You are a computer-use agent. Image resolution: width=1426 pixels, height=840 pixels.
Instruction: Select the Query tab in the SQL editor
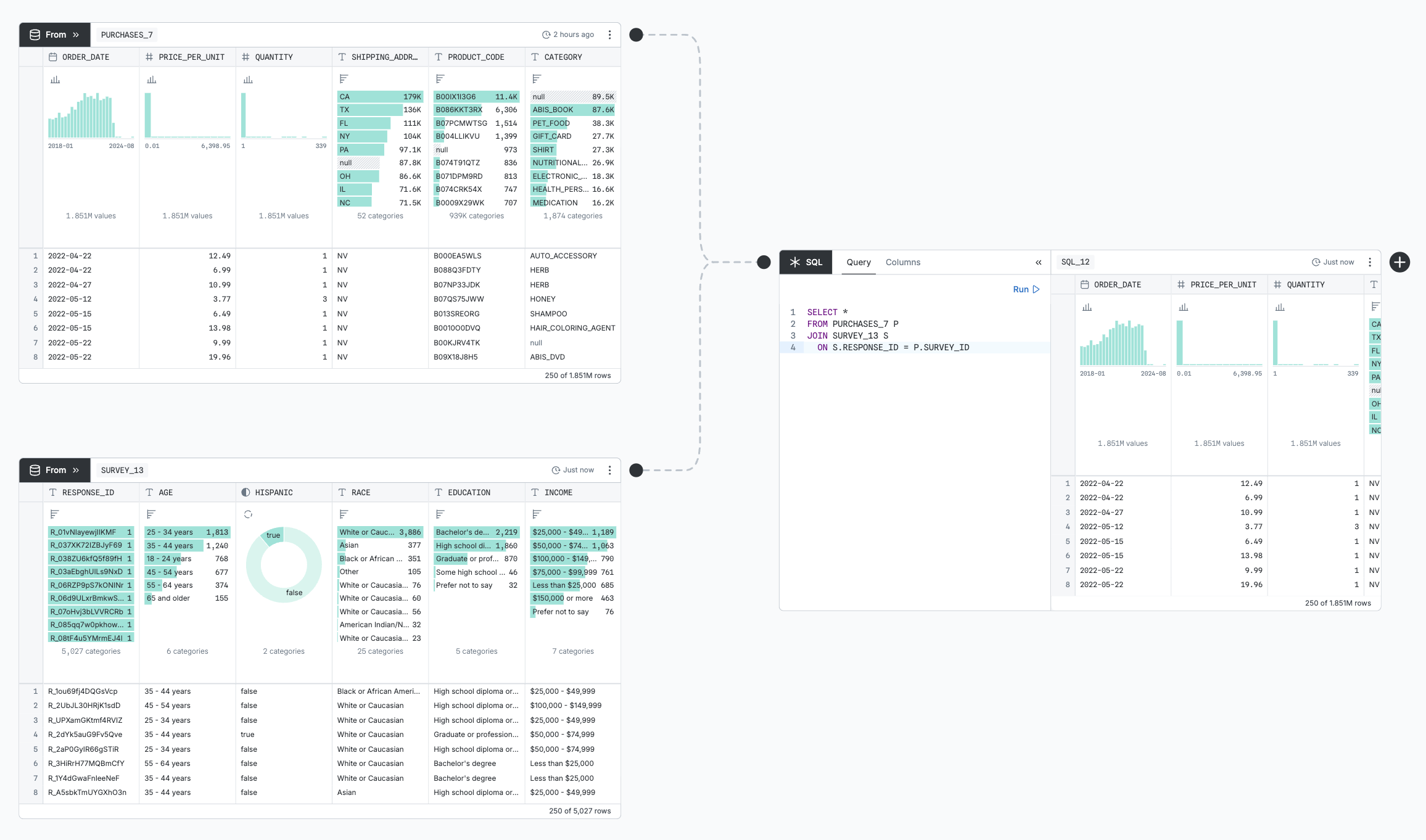[x=858, y=262]
